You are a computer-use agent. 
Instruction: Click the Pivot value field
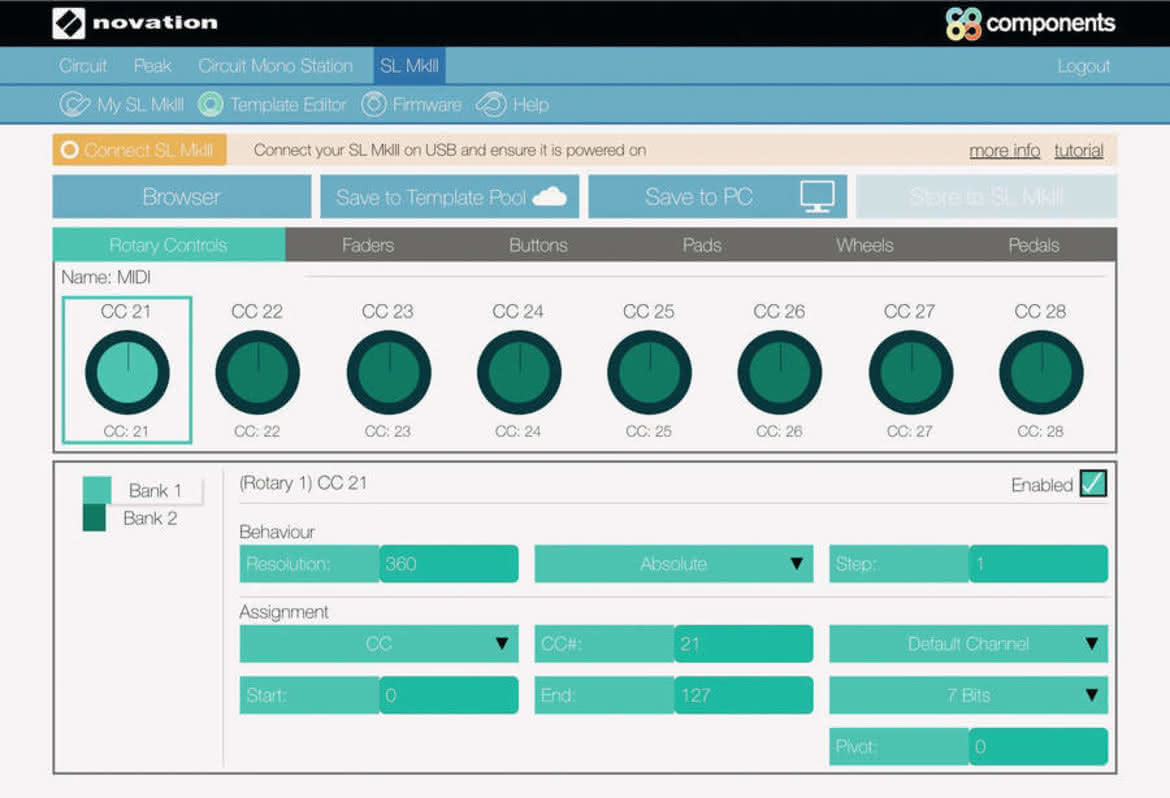pyautogui.click(x=1038, y=746)
